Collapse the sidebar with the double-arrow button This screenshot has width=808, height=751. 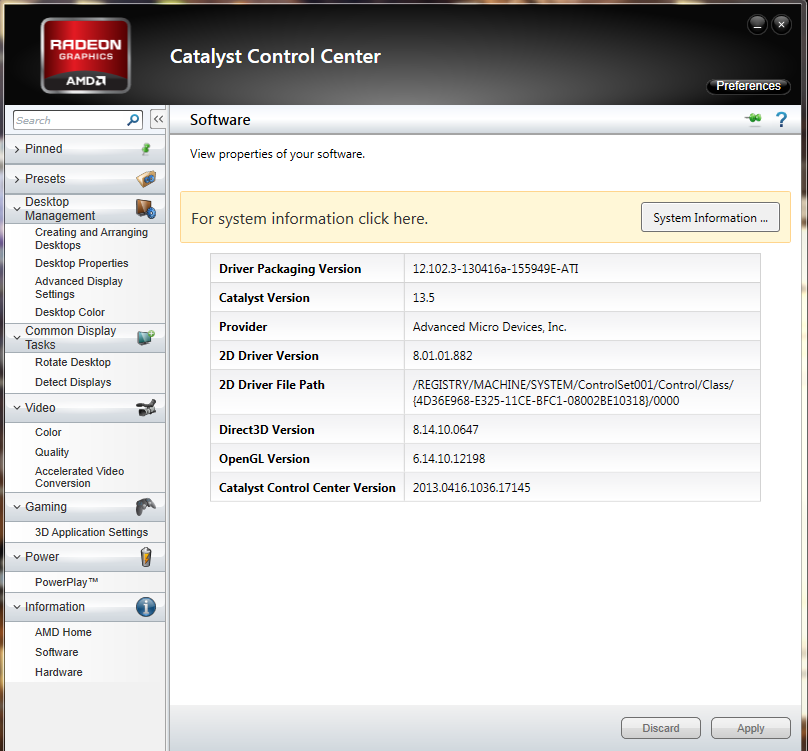coord(158,120)
